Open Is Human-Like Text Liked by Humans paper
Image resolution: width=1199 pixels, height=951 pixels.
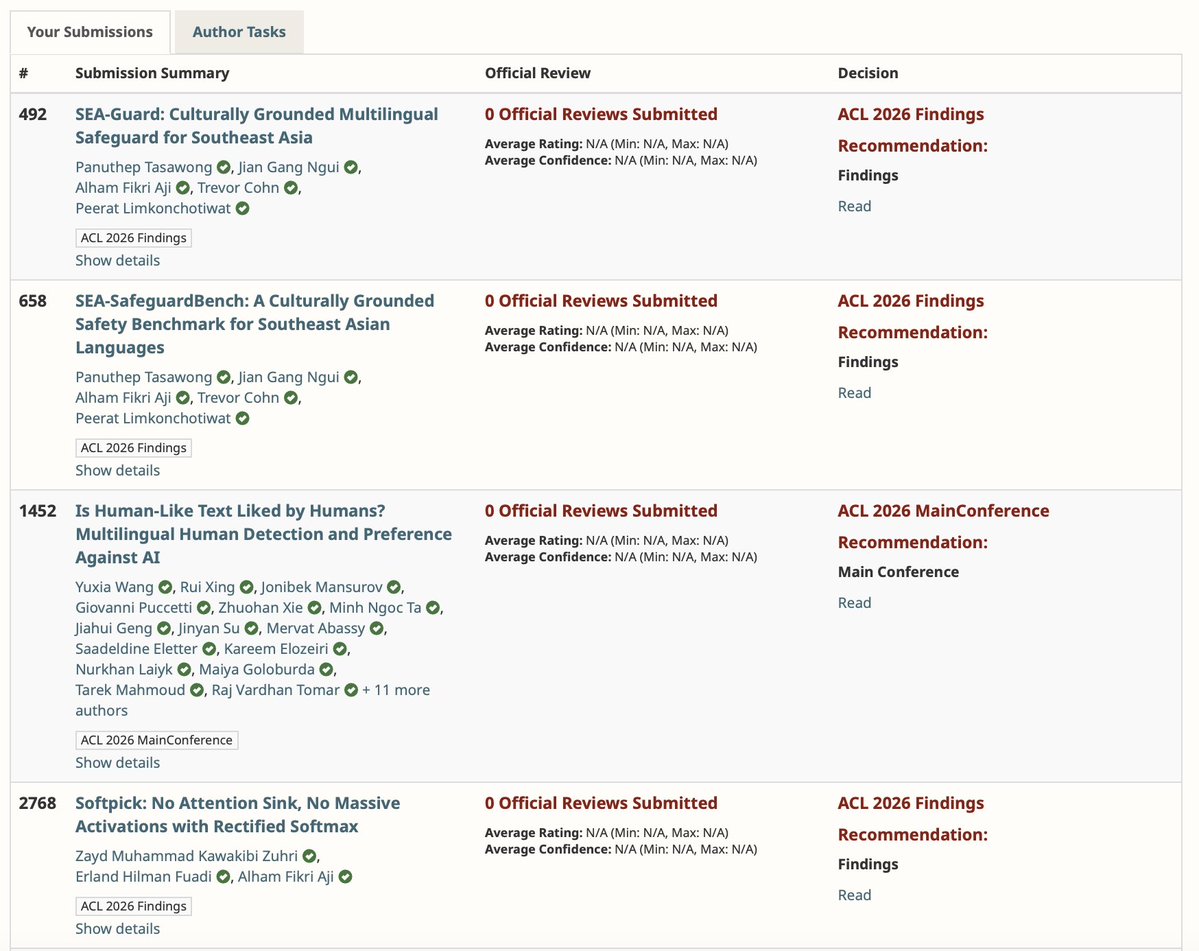click(263, 534)
